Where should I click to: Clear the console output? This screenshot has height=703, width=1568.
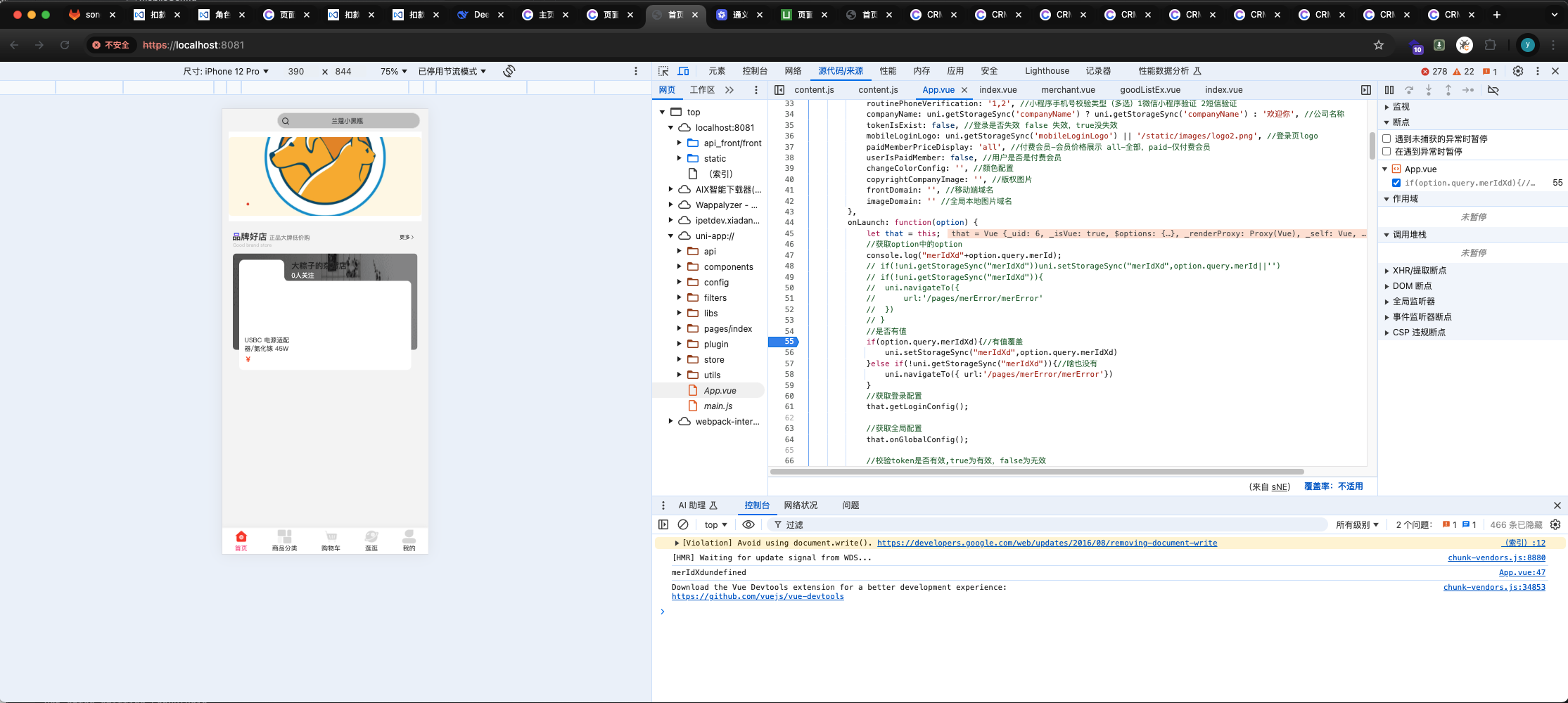[x=683, y=524]
